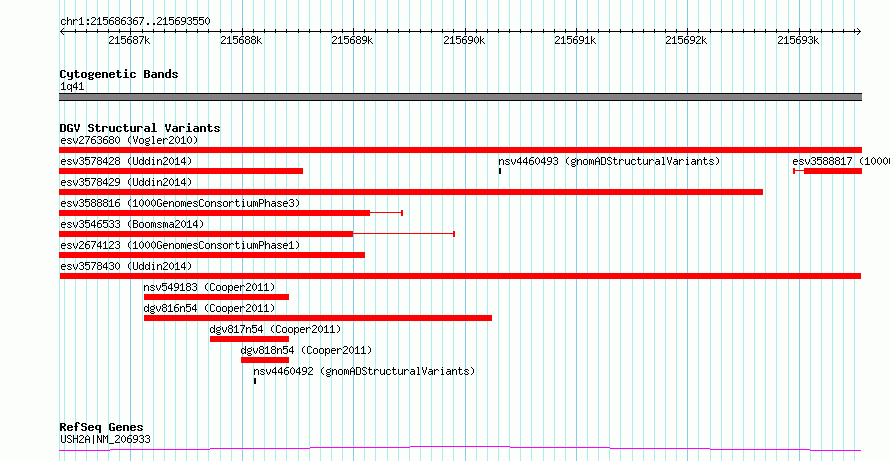Open the esv3578430 (Uddin2014) label

[x=126, y=266]
